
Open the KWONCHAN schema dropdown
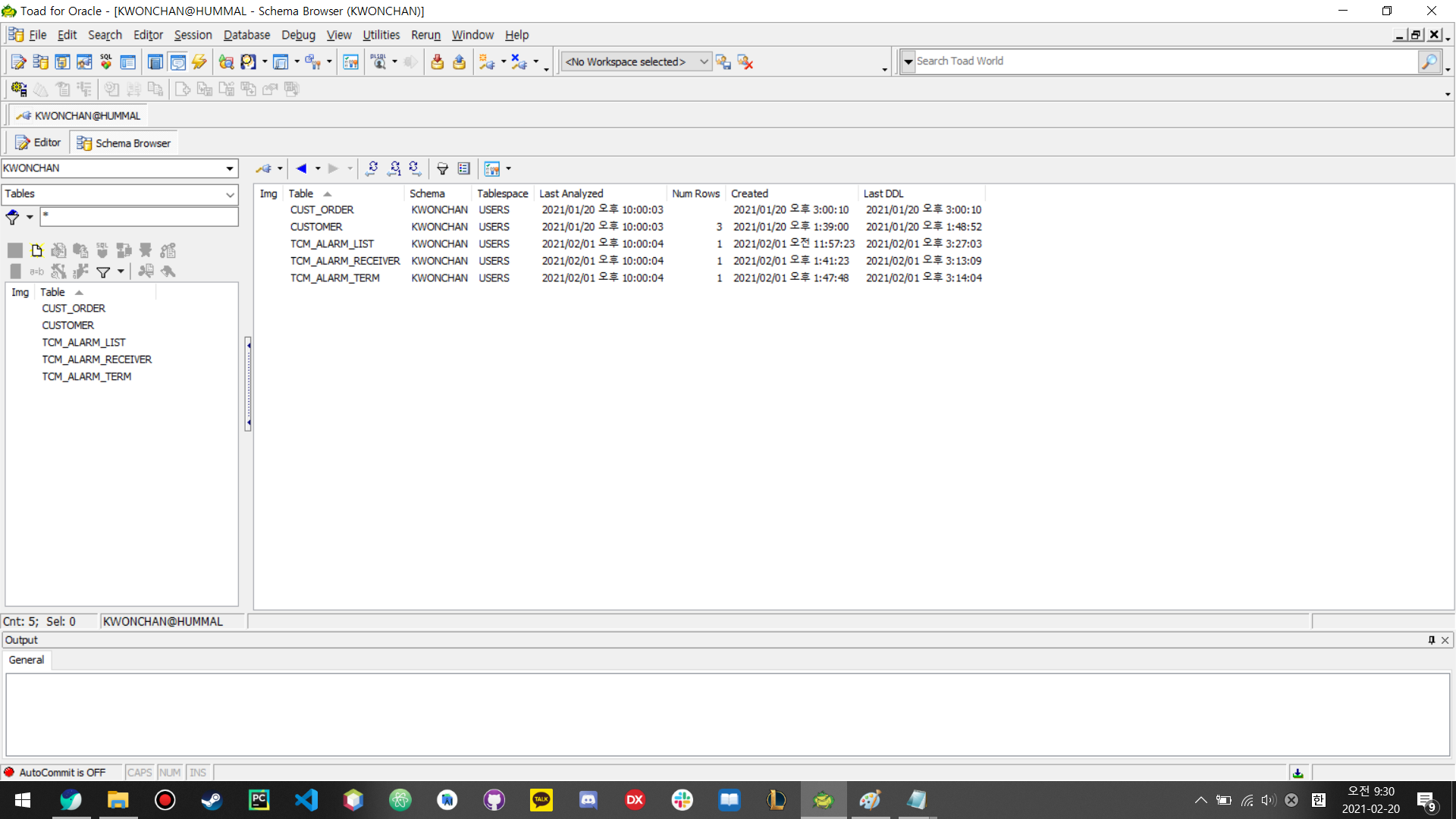[x=229, y=168]
